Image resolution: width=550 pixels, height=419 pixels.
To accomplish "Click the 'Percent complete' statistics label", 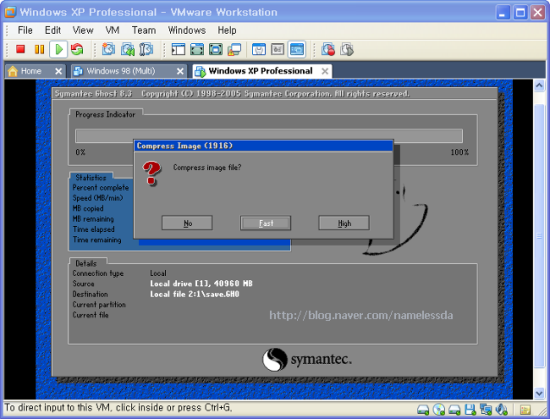I will (101, 188).
